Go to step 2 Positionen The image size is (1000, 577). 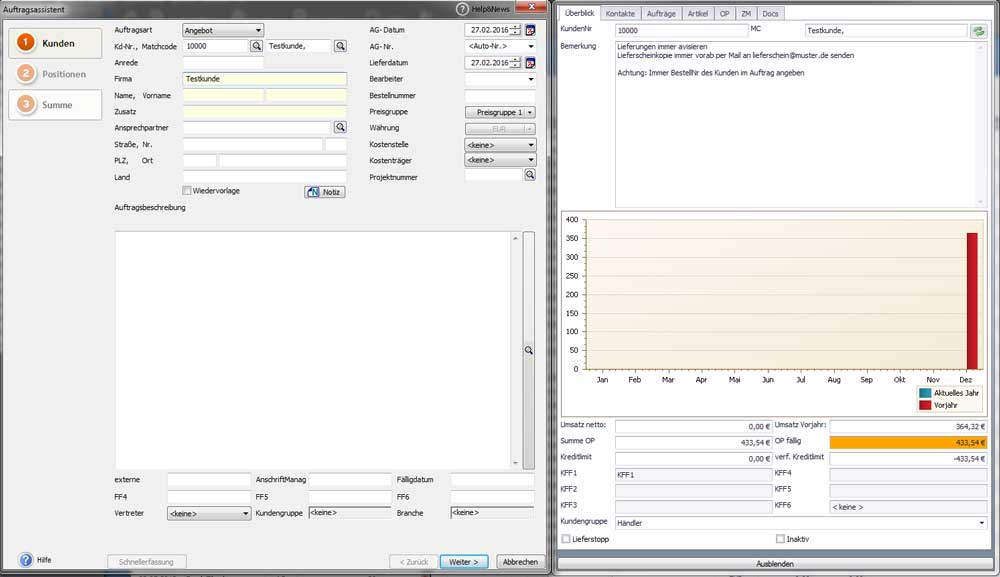[55, 74]
